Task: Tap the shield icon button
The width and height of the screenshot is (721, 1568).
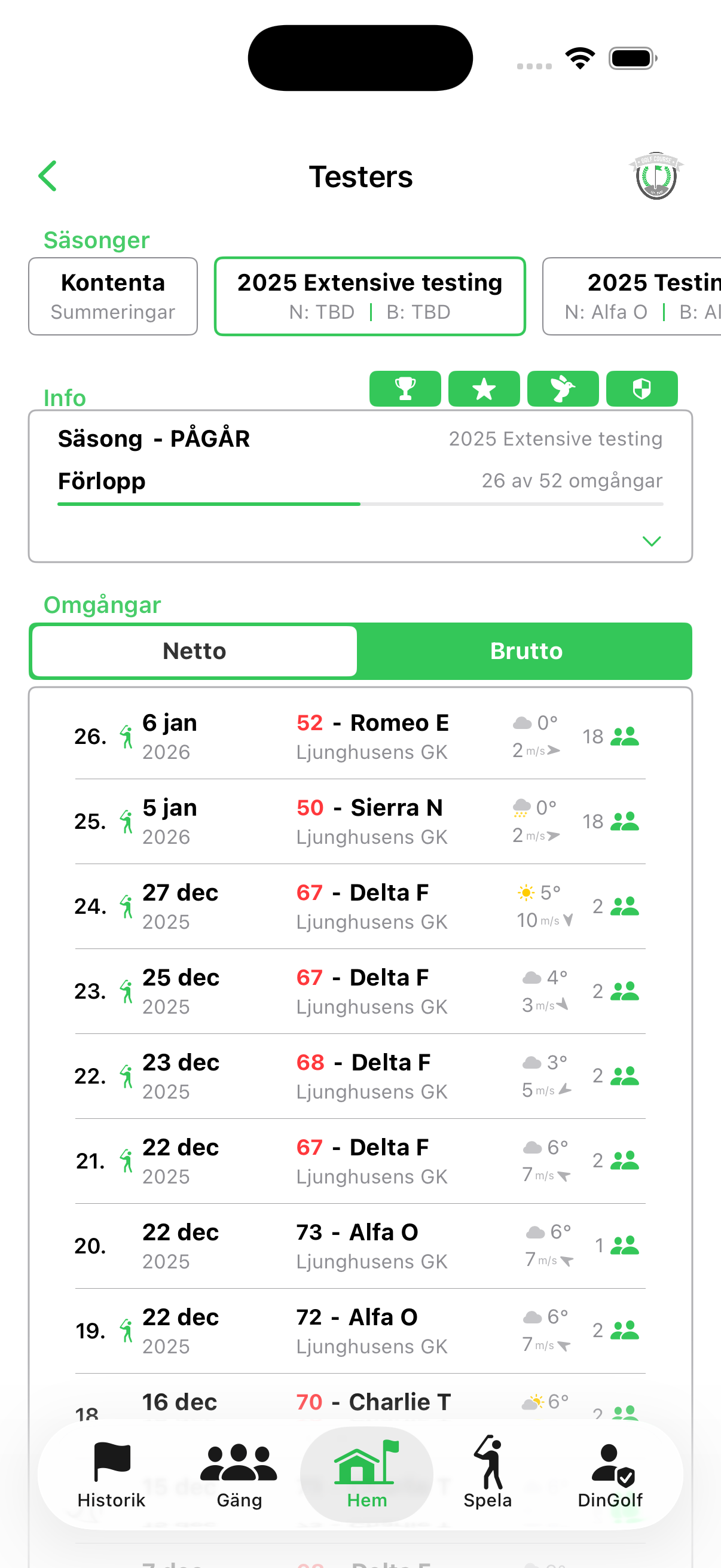Action: point(641,388)
